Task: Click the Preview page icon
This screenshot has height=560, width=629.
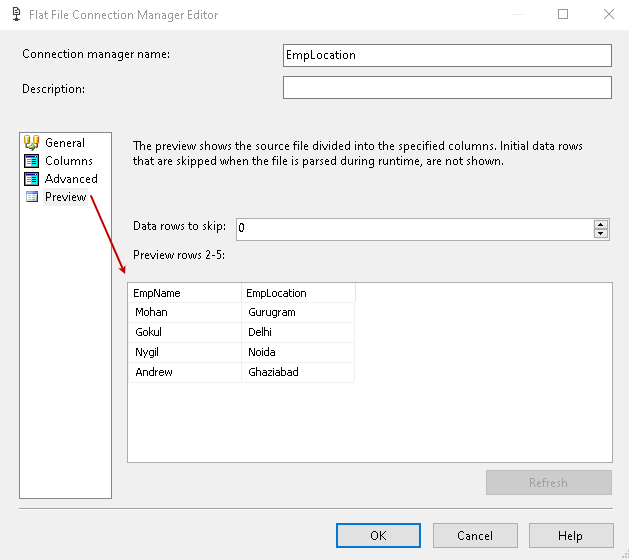Action: point(31,197)
